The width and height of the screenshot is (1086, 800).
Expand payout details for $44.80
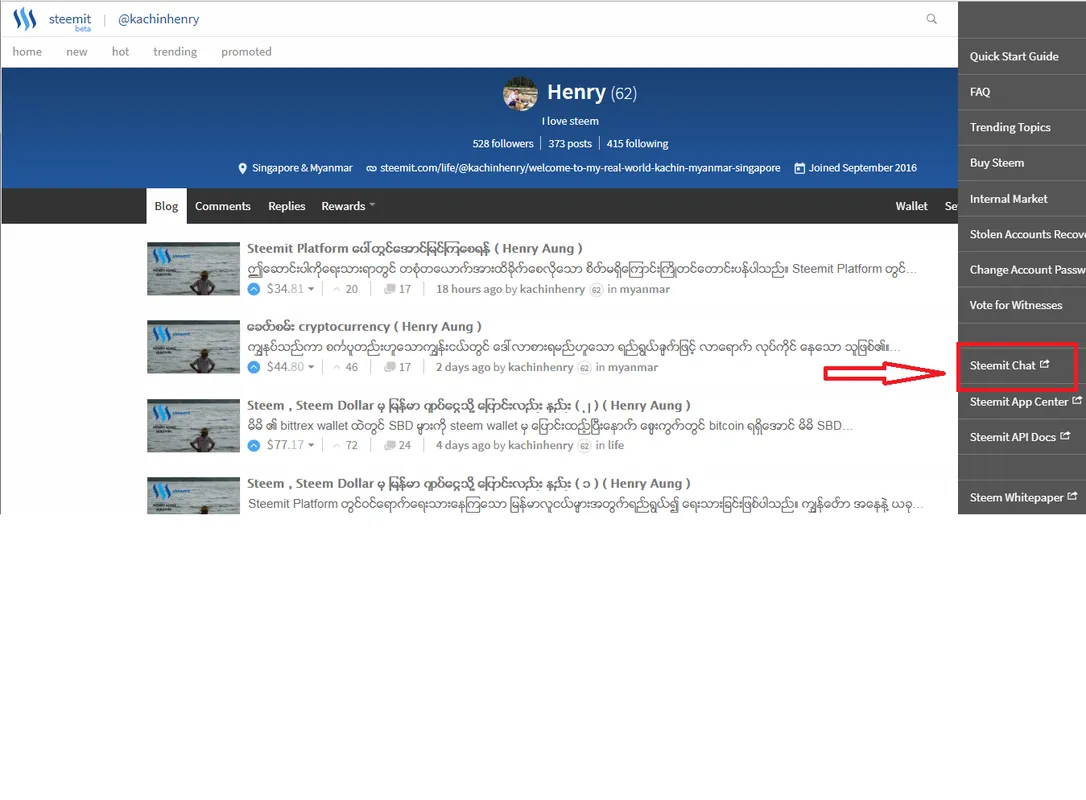(311, 367)
